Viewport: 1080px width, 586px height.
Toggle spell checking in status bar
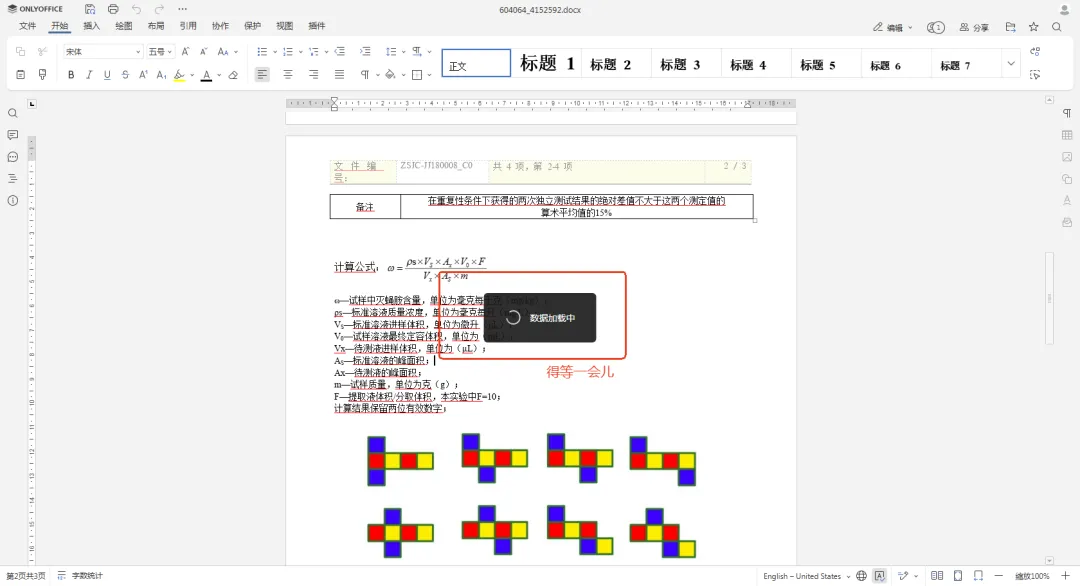click(880, 576)
